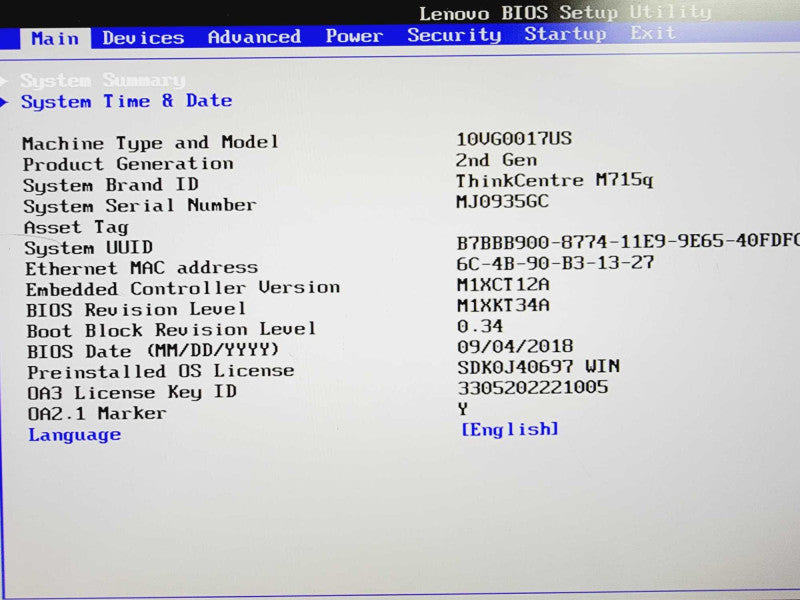Viewport: 800px width, 600px height.
Task: Click the OA2.1 Marker label
Action: coord(97,413)
